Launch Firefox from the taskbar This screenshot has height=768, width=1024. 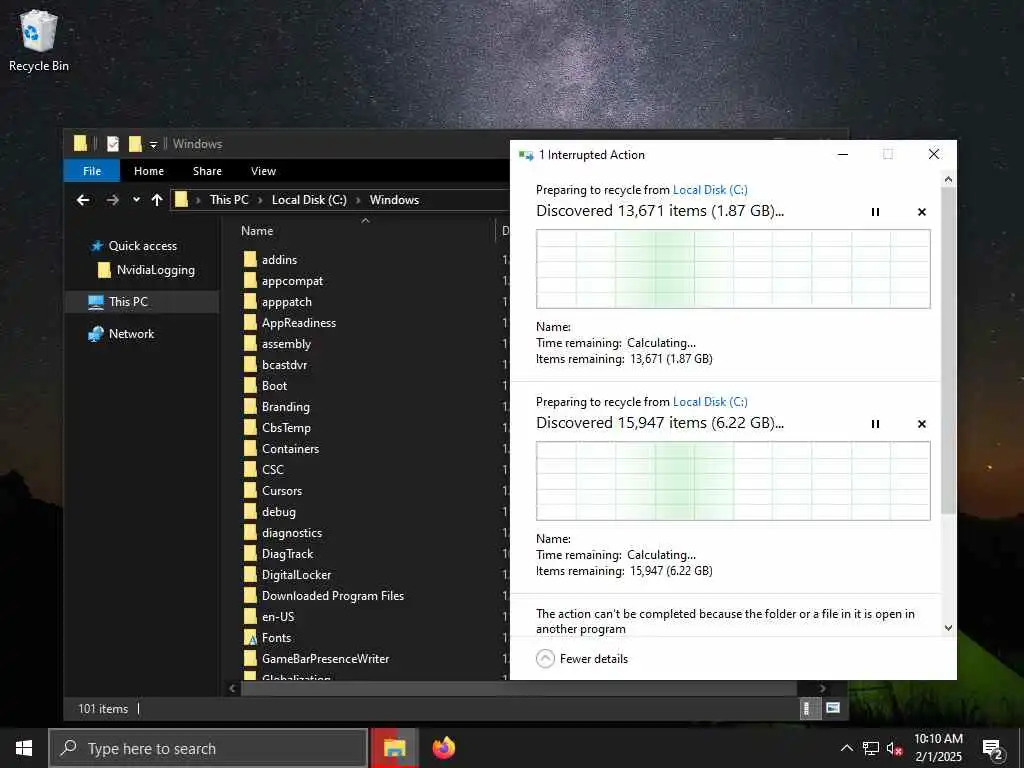(443, 748)
